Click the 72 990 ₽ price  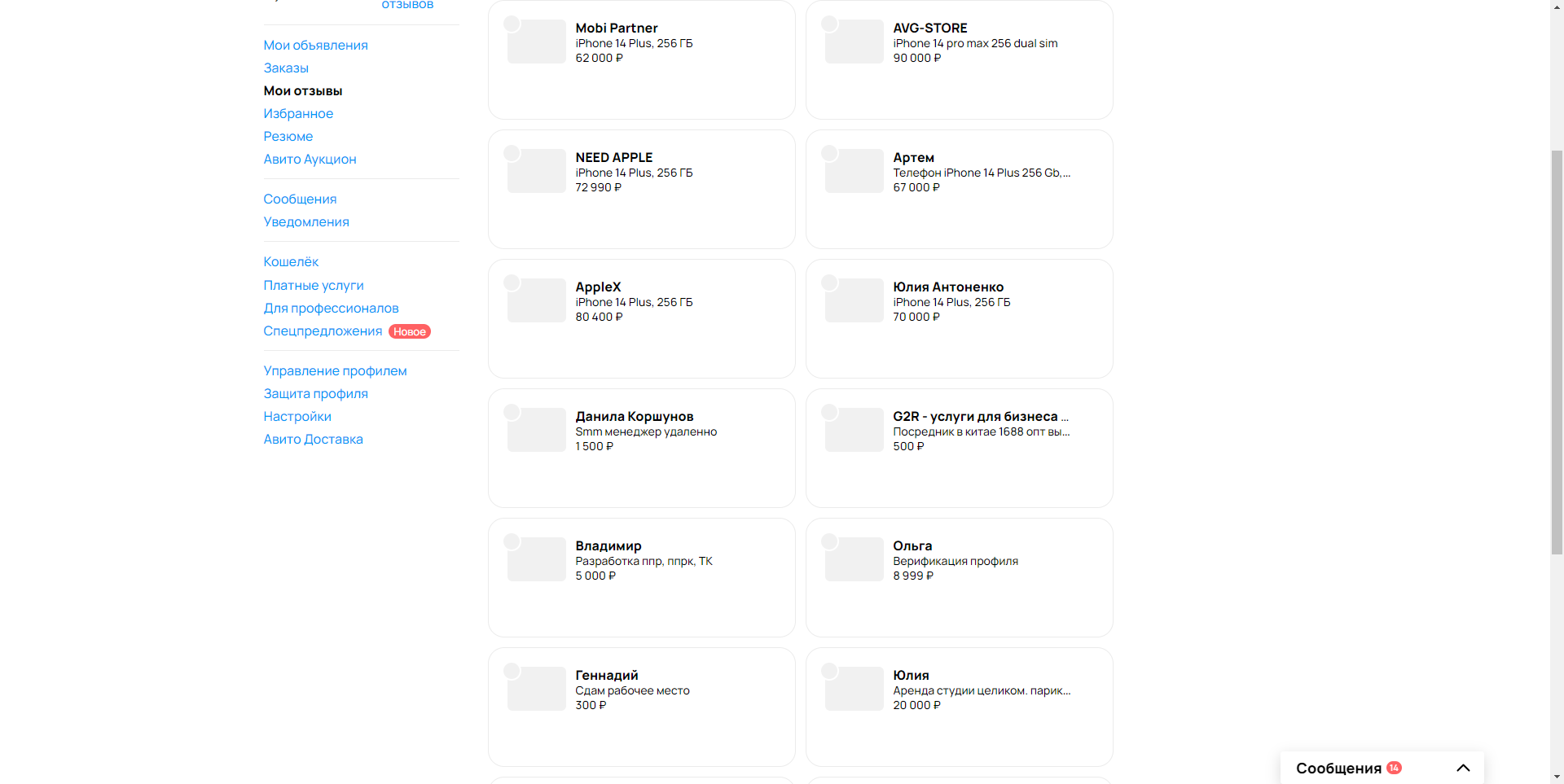[x=598, y=187]
